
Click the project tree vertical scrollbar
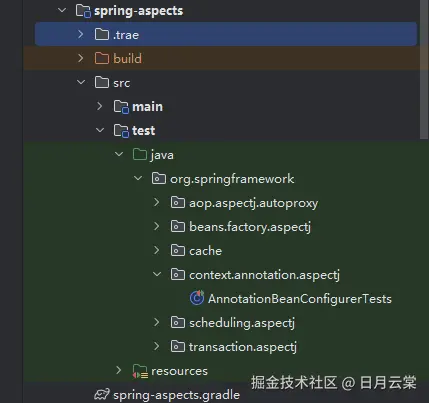coord(424,69)
